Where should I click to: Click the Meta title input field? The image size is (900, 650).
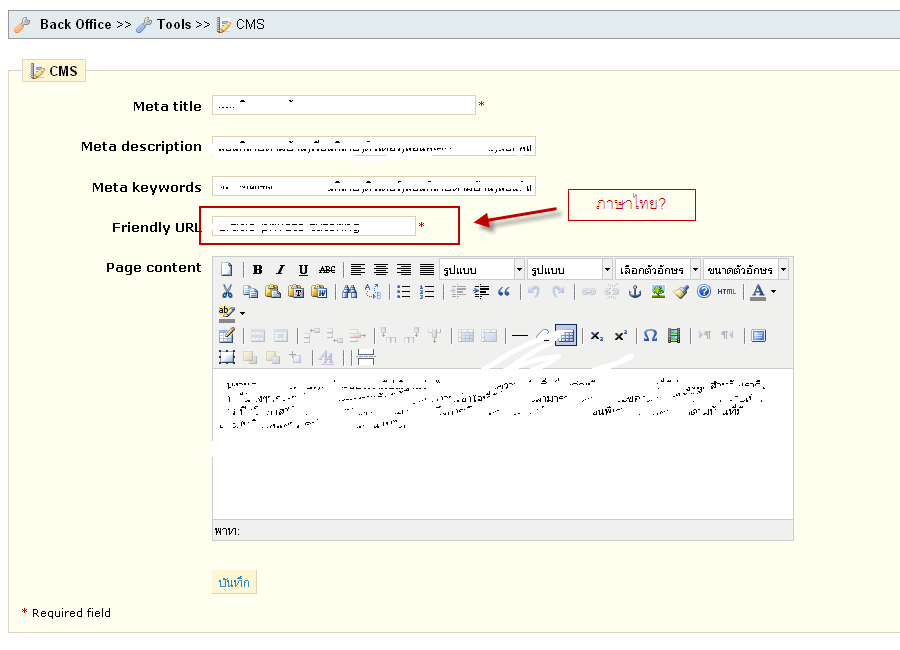tap(344, 105)
